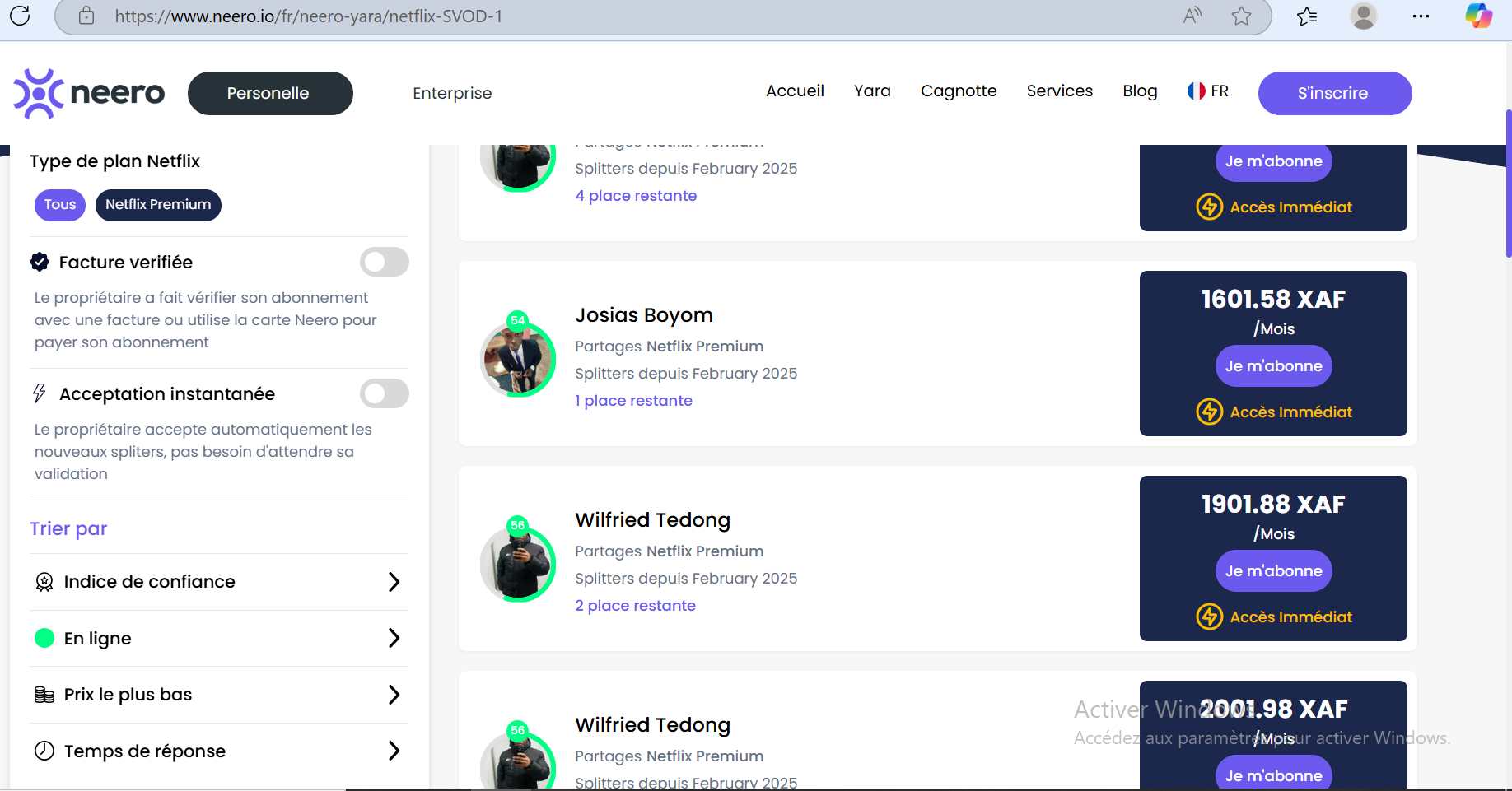Open the FR language dropdown
1512x791 pixels.
1208,91
